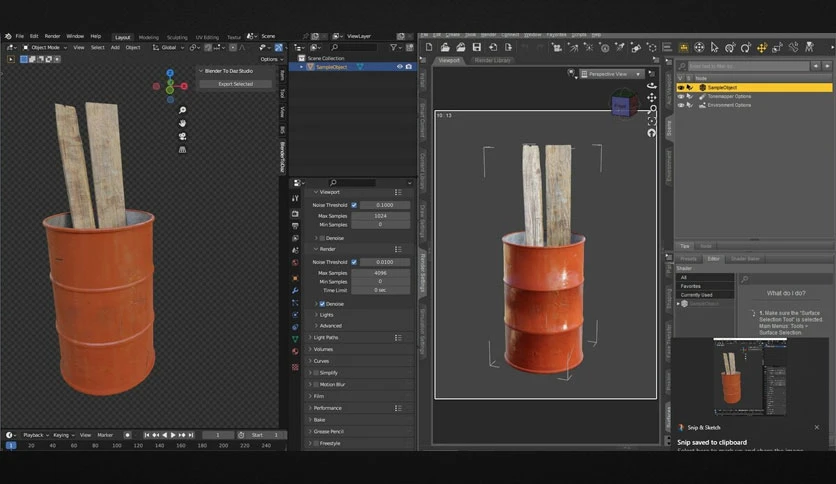Image resolution: width=836 pixels, height=484 pixels.
Task: Click the view cube in Daz viewport
Action: 624,104
